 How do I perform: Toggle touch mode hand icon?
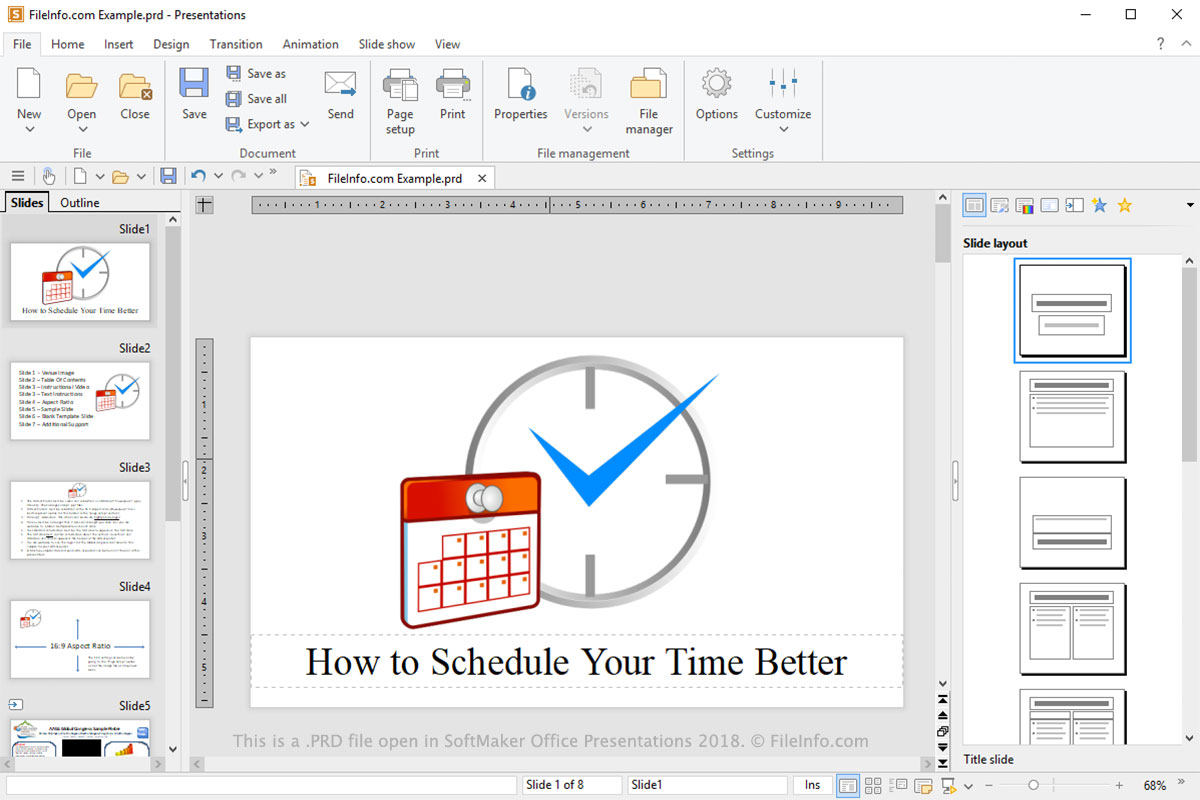[x=49, y=176]
